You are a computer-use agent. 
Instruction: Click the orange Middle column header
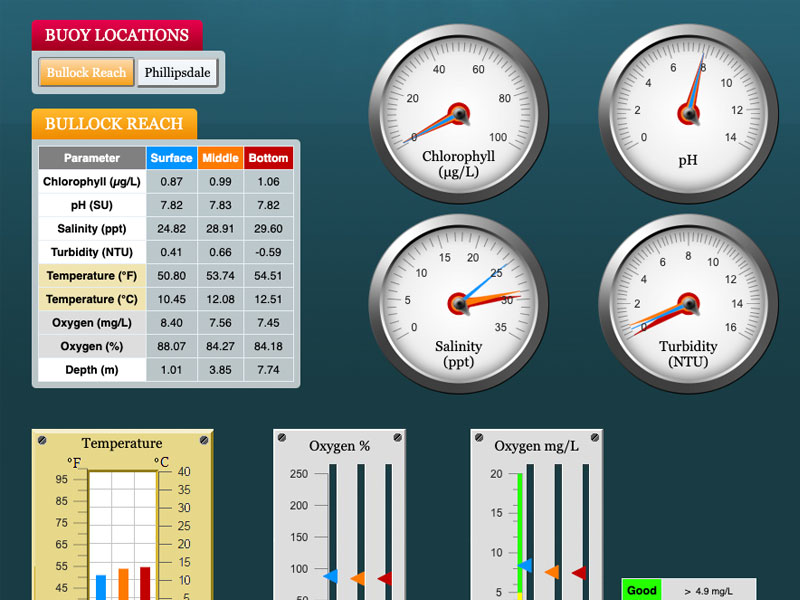(x=219, y=158)
